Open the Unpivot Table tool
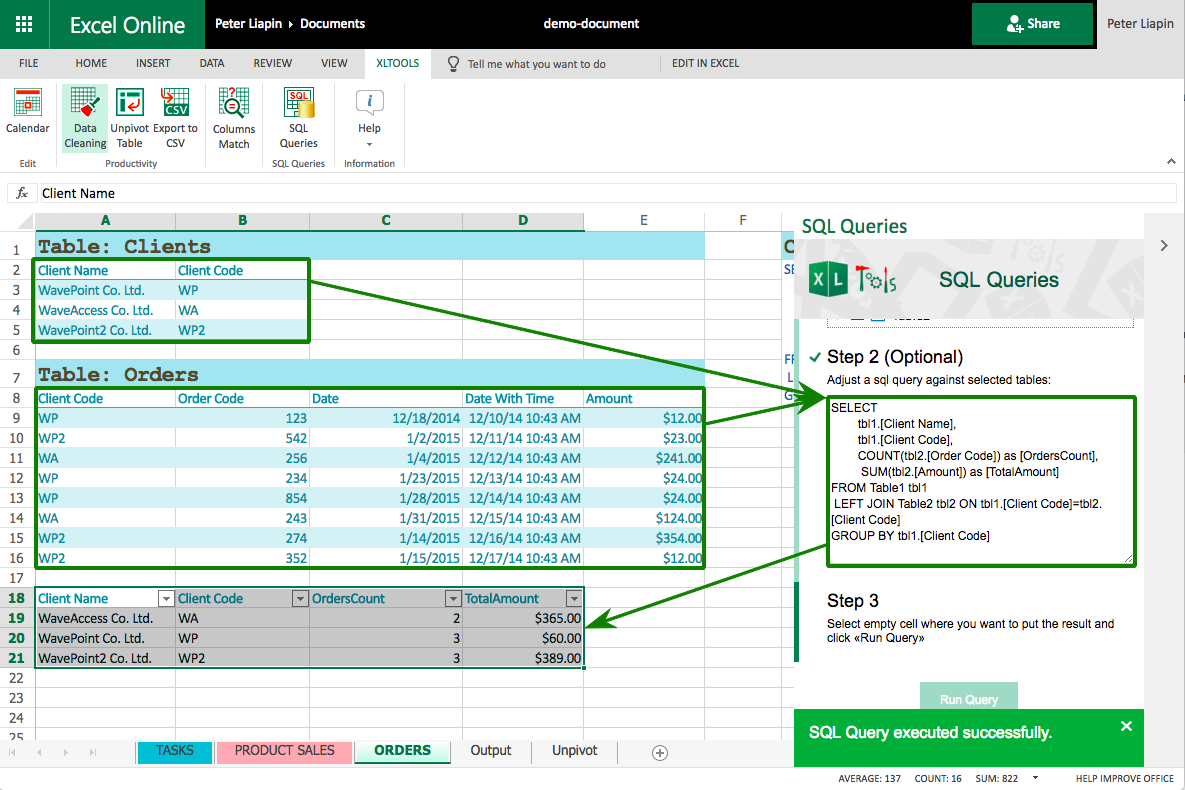 click(x=129, y=119)
